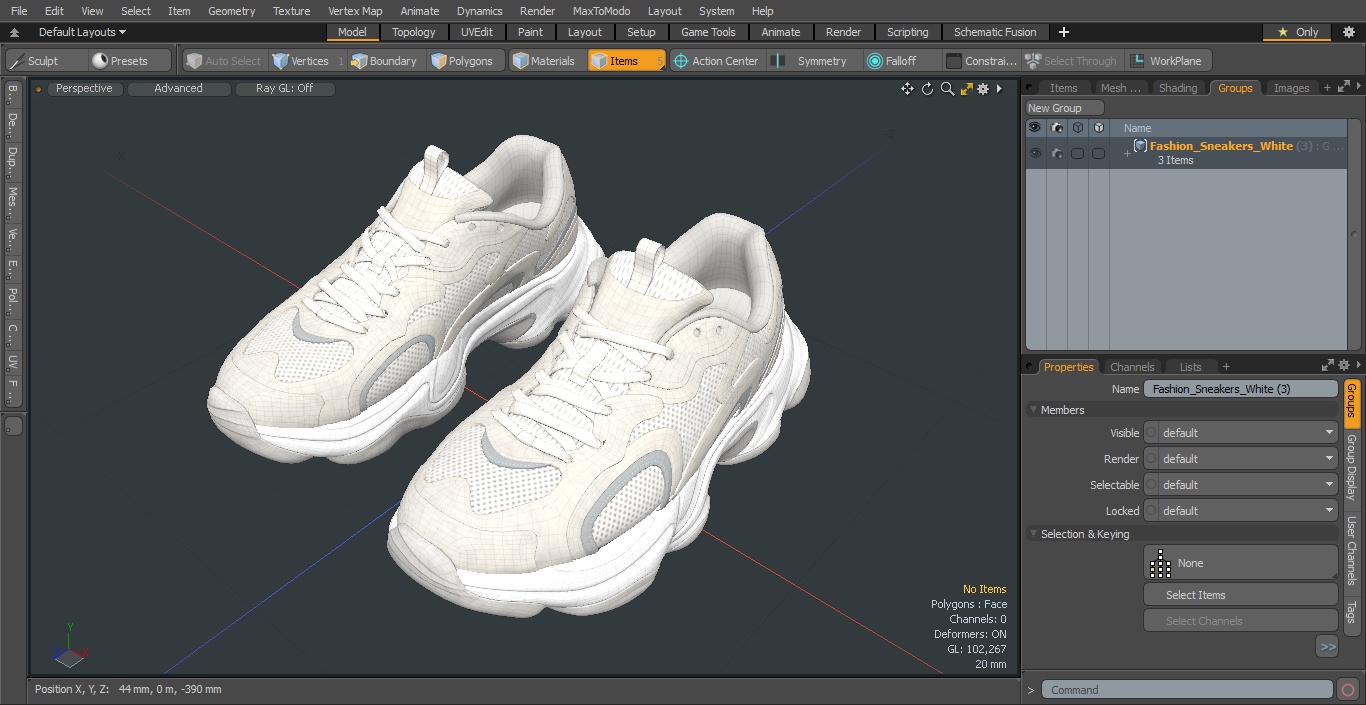Expand the Fashion_Sneakers_White group tree
Image resolution: width=1366 pixels, height=705 pixels.
pos(1127,153)
